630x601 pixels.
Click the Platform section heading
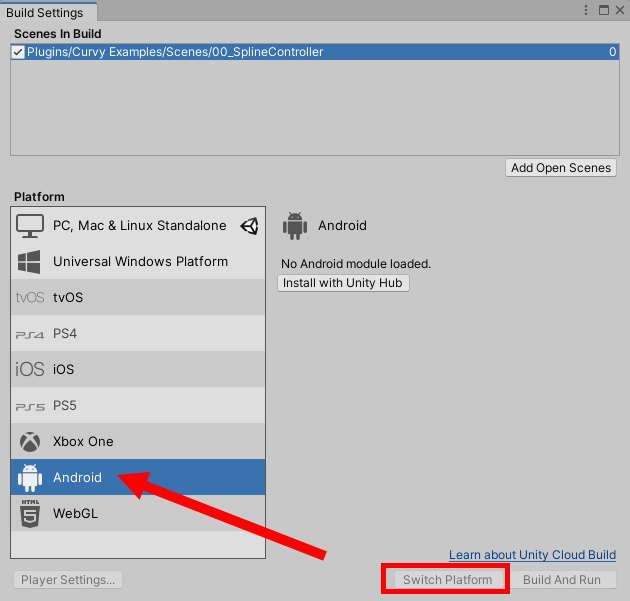(39, 197)
